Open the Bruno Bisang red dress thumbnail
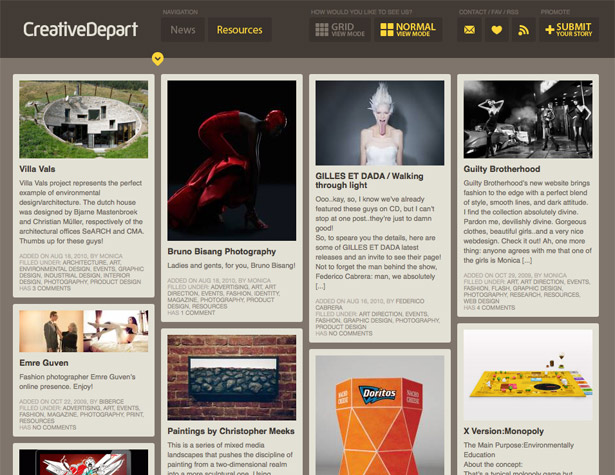This screenshot has width=615, height=475. [232, 161]
